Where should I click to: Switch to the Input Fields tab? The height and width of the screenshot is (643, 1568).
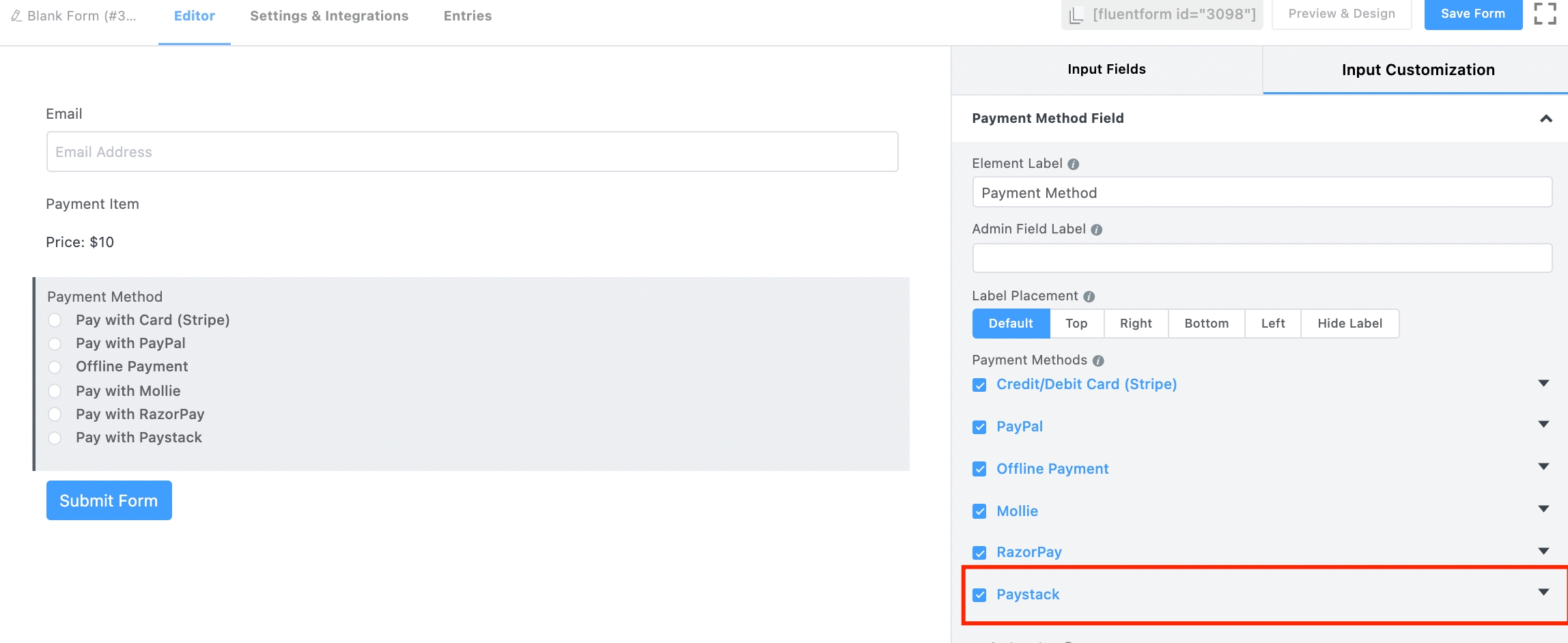(1106, 70)
